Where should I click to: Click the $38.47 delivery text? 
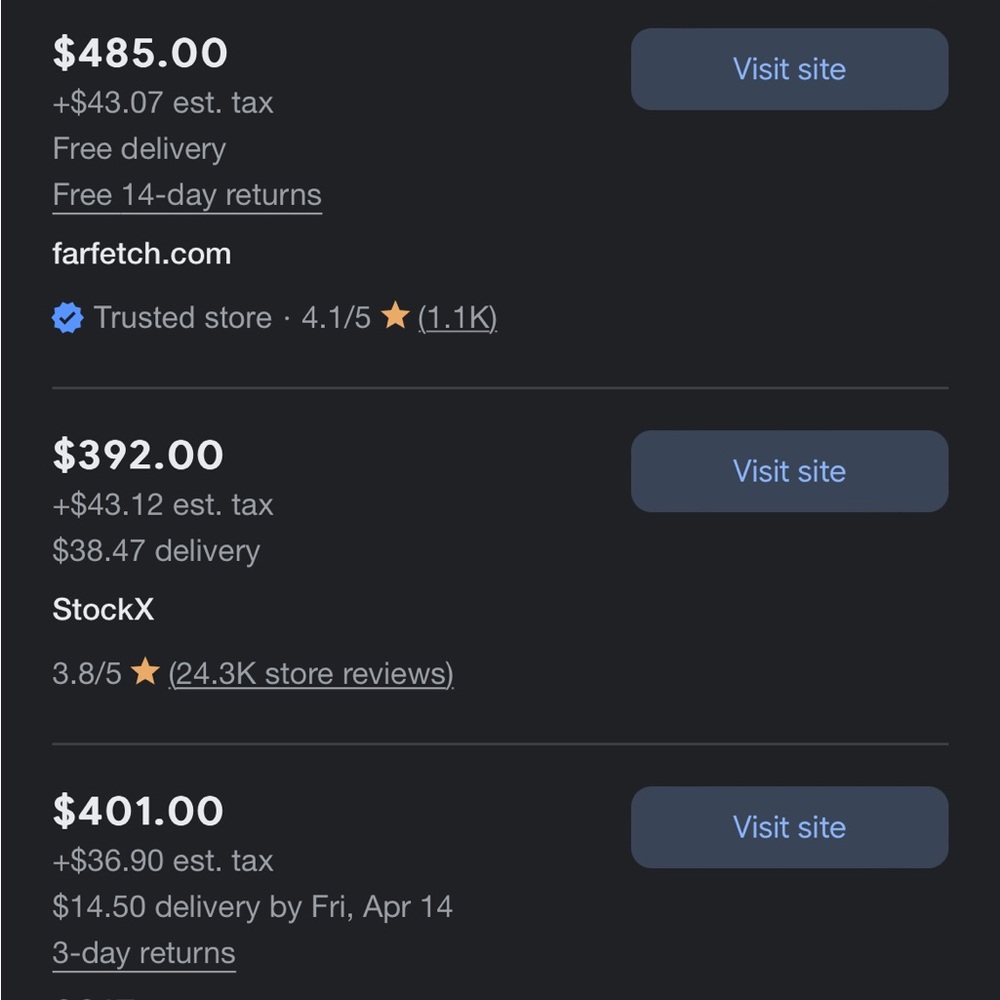pos(156,550)
